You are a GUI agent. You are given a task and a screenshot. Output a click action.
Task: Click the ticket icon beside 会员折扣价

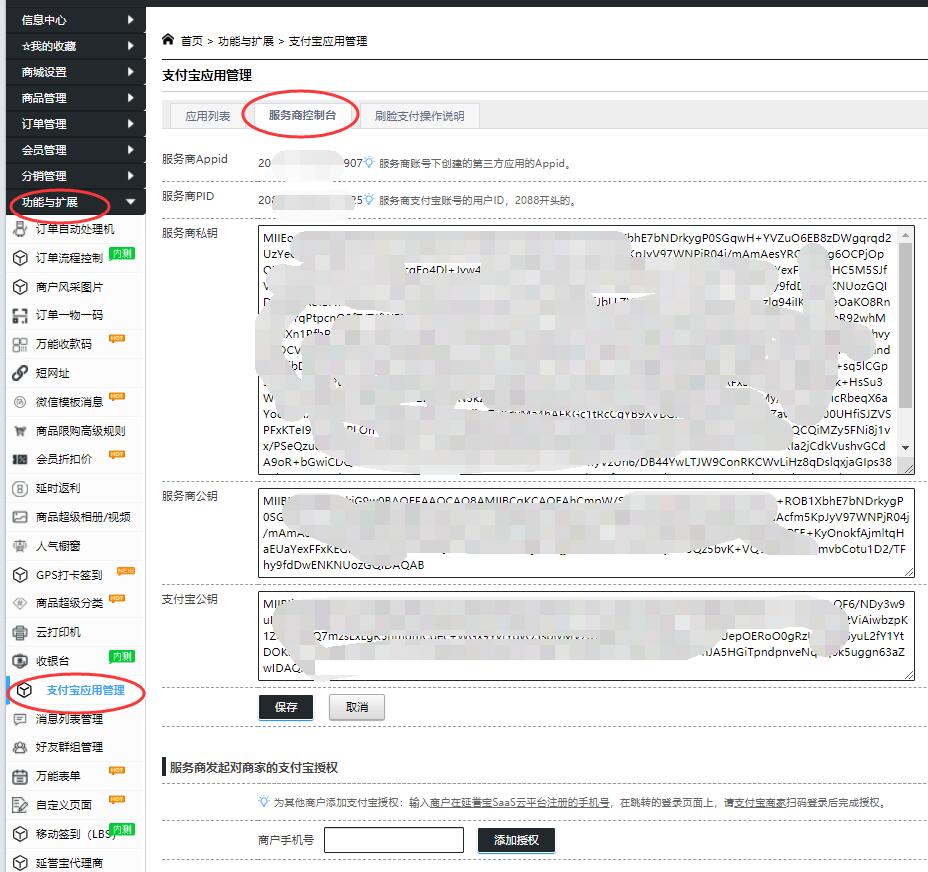click(20, 459)
